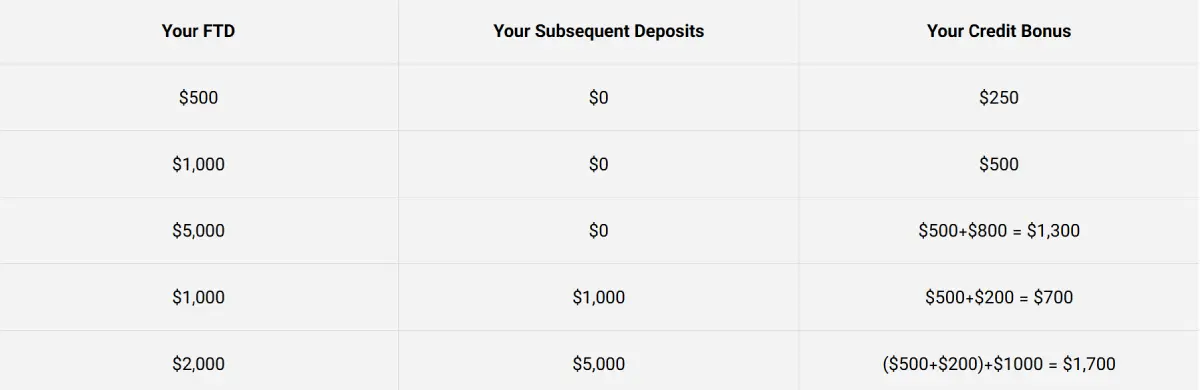Select the $500 FTD cell

(x=198, y=98)
